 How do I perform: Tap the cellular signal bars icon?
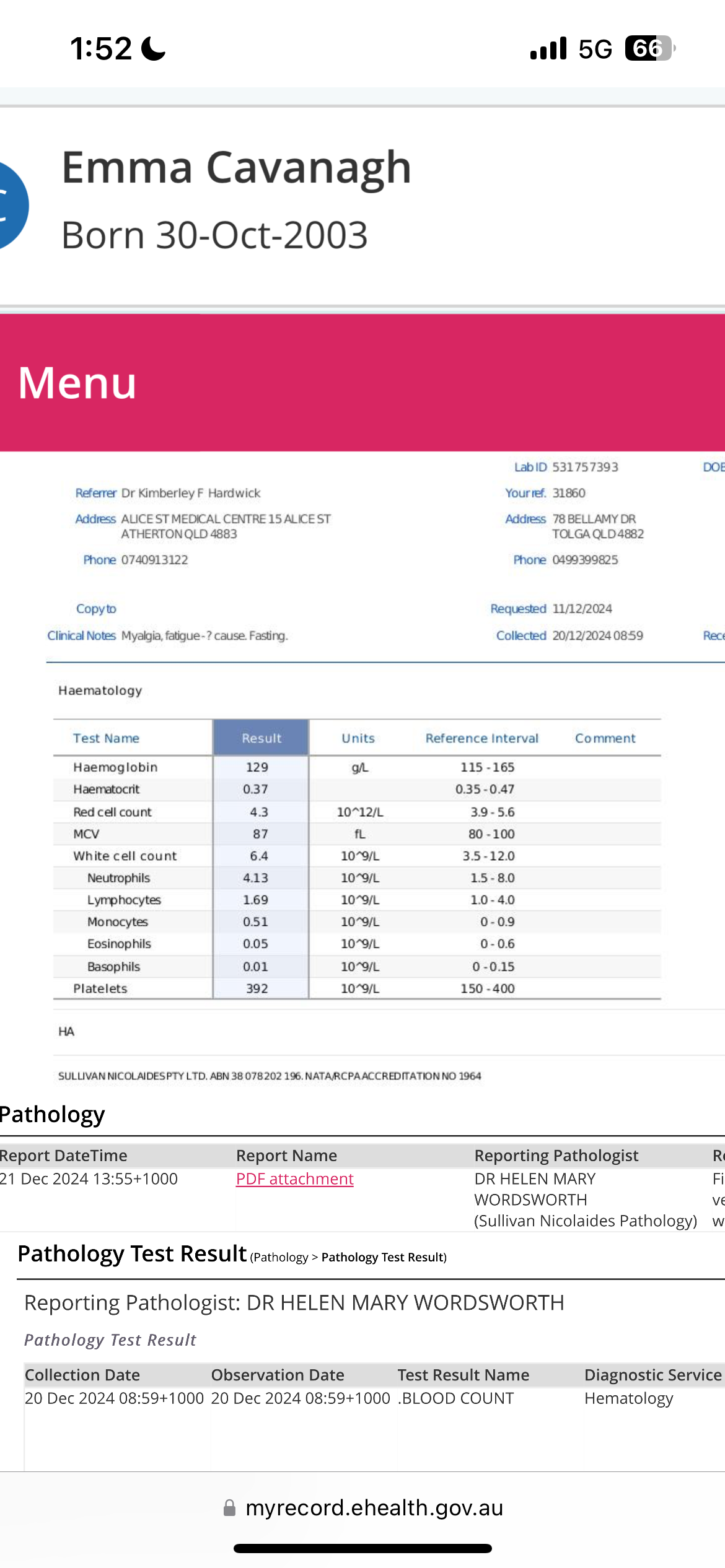pos(548,48)
